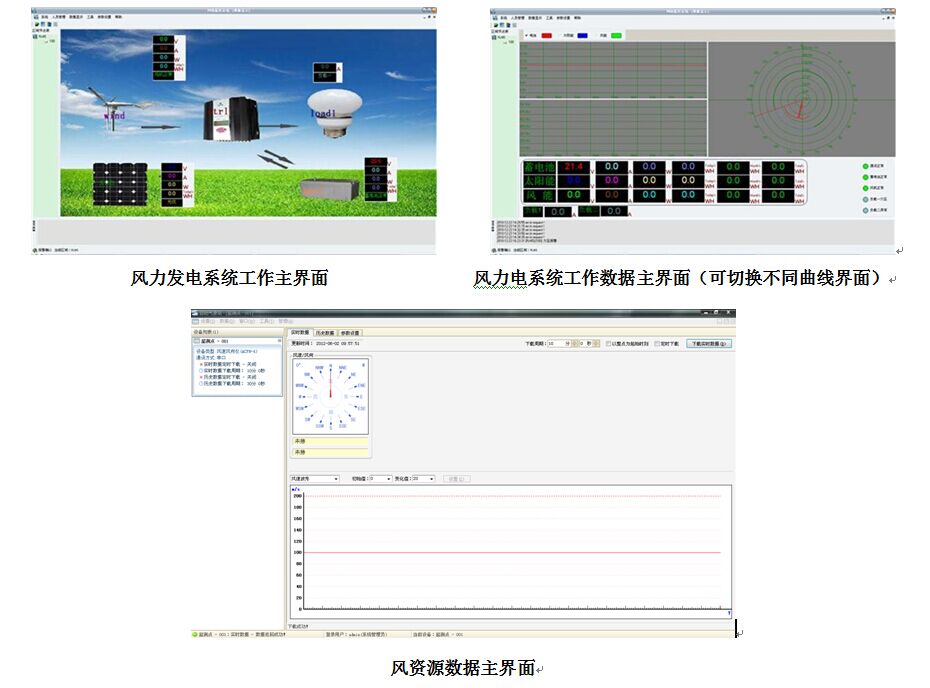
Task: Switch to the 历史数据 tab
Action: (324, 332)
